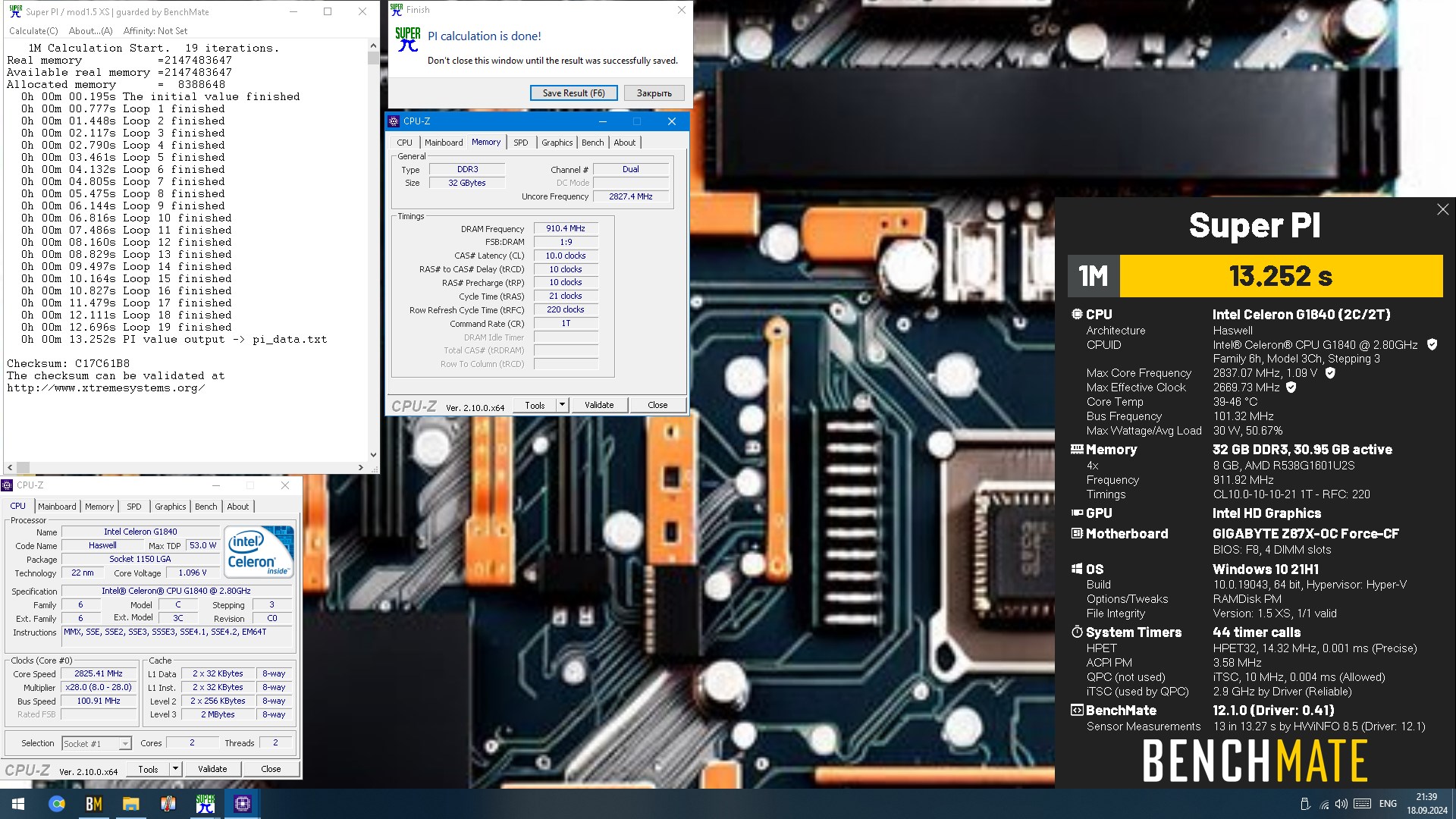Click Tools button in lower CPU-Z window

[x=148, y=769]
